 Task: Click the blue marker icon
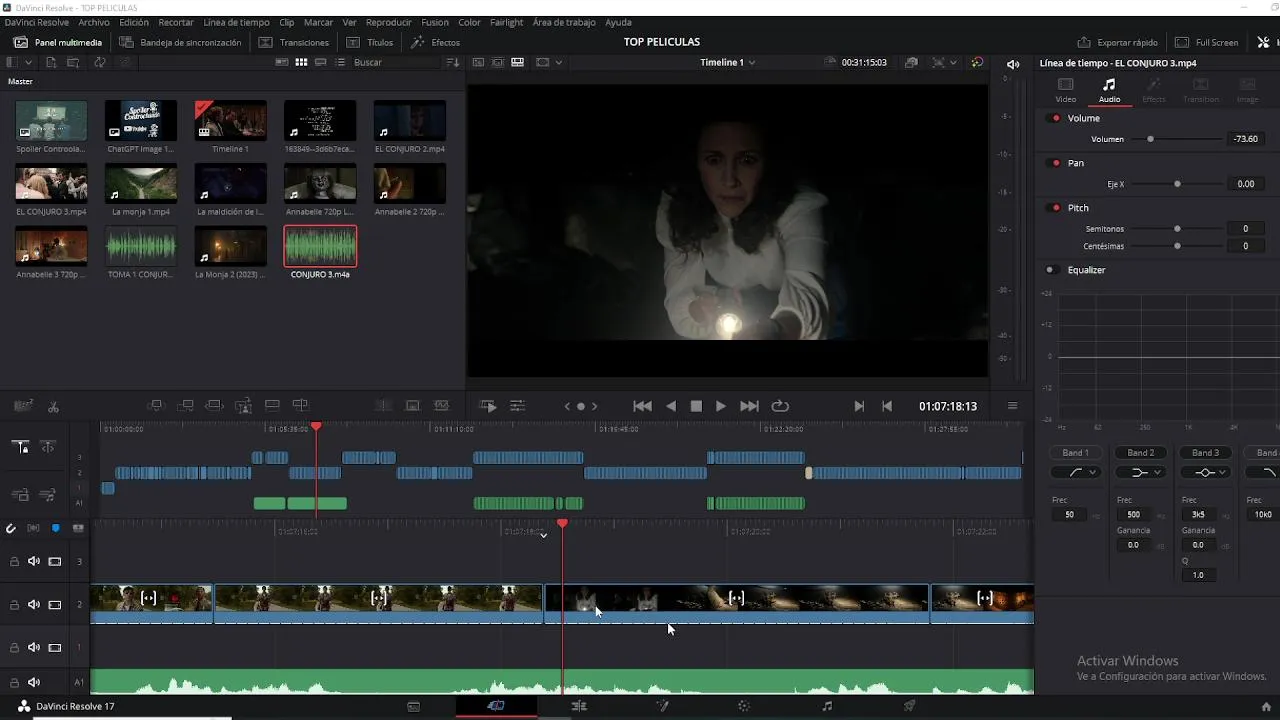[x=56, y=528]
